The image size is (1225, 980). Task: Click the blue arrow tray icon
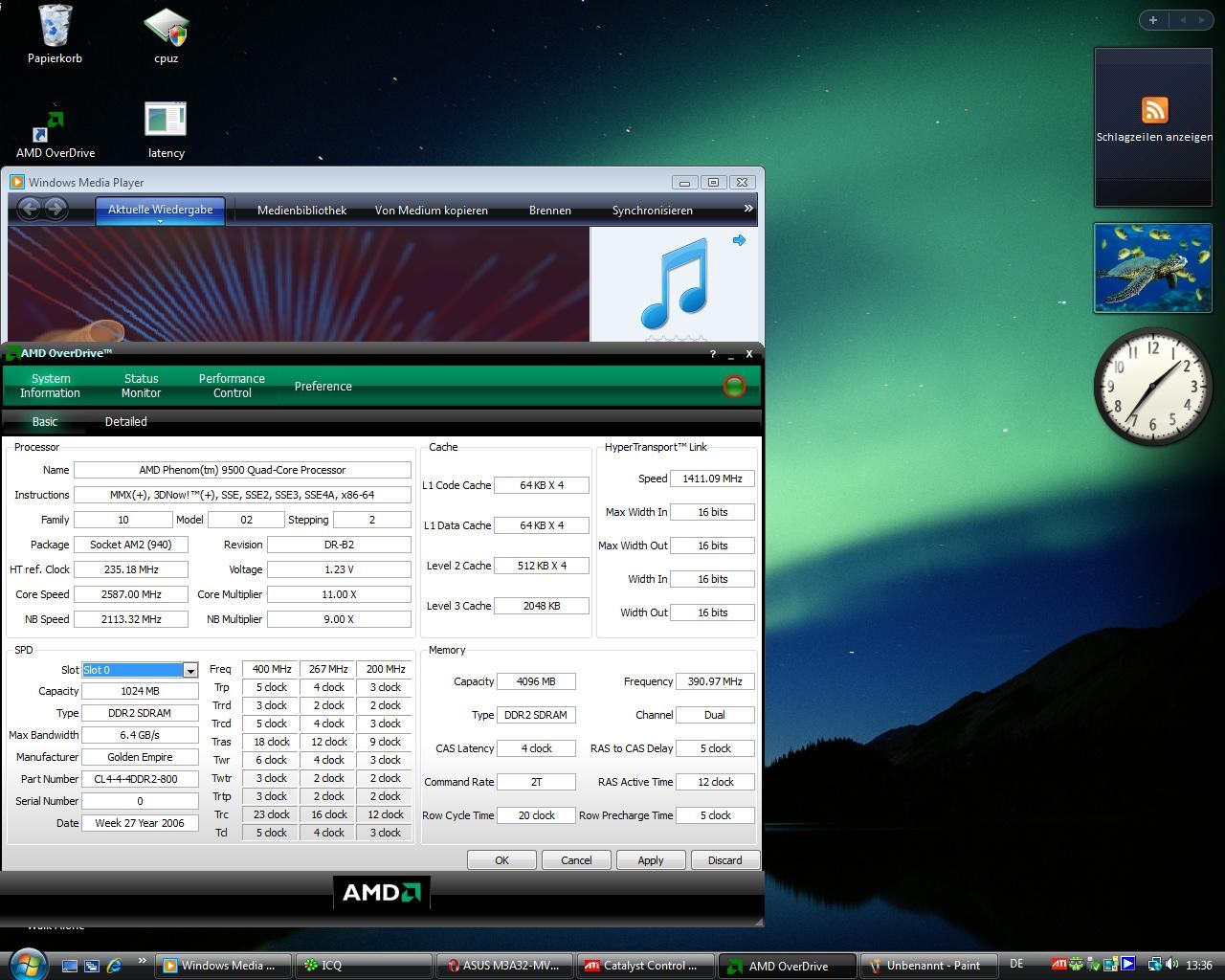pos(1127,965)
